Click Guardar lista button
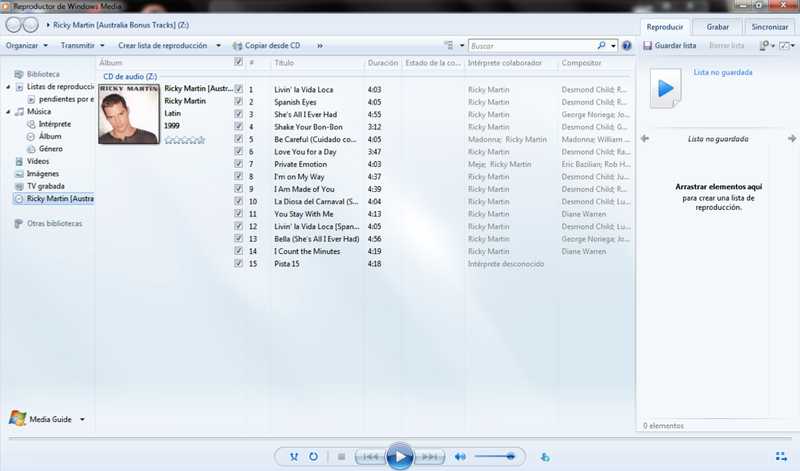This screenshot has height=471, width=800. pyautogui.click(x=669, y=45)
